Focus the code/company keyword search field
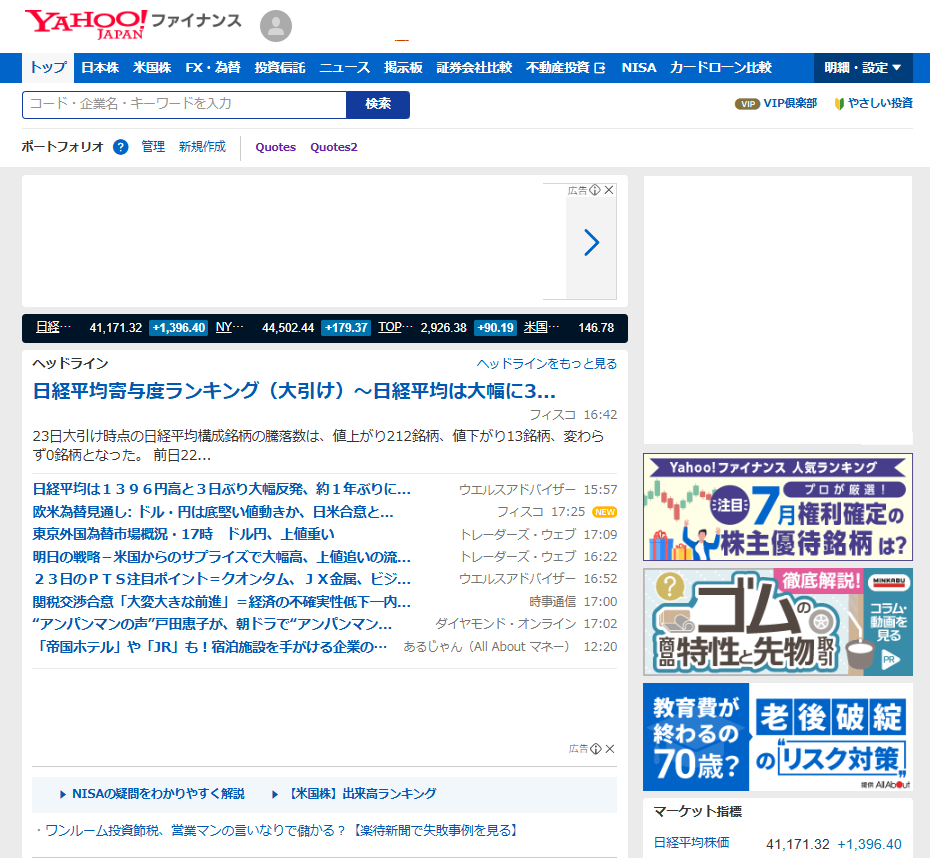 coord(184,105)
